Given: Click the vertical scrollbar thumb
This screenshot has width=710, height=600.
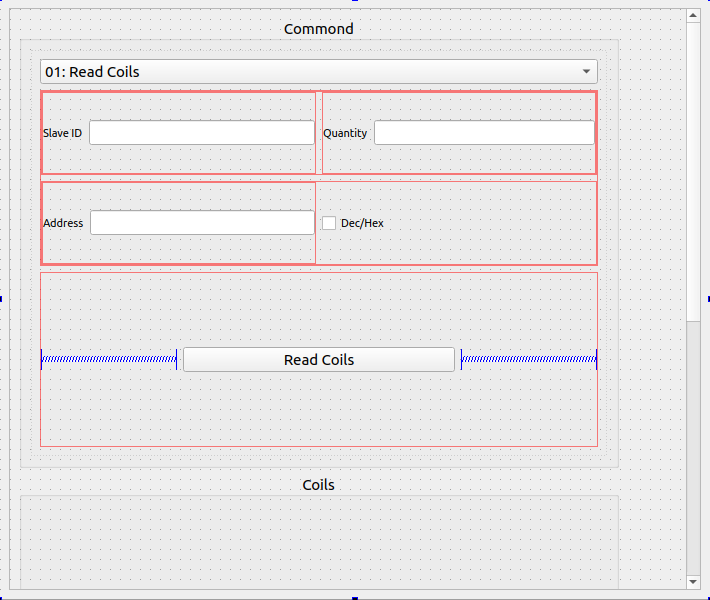Looking at the screenshot, I should click(693, 170).
